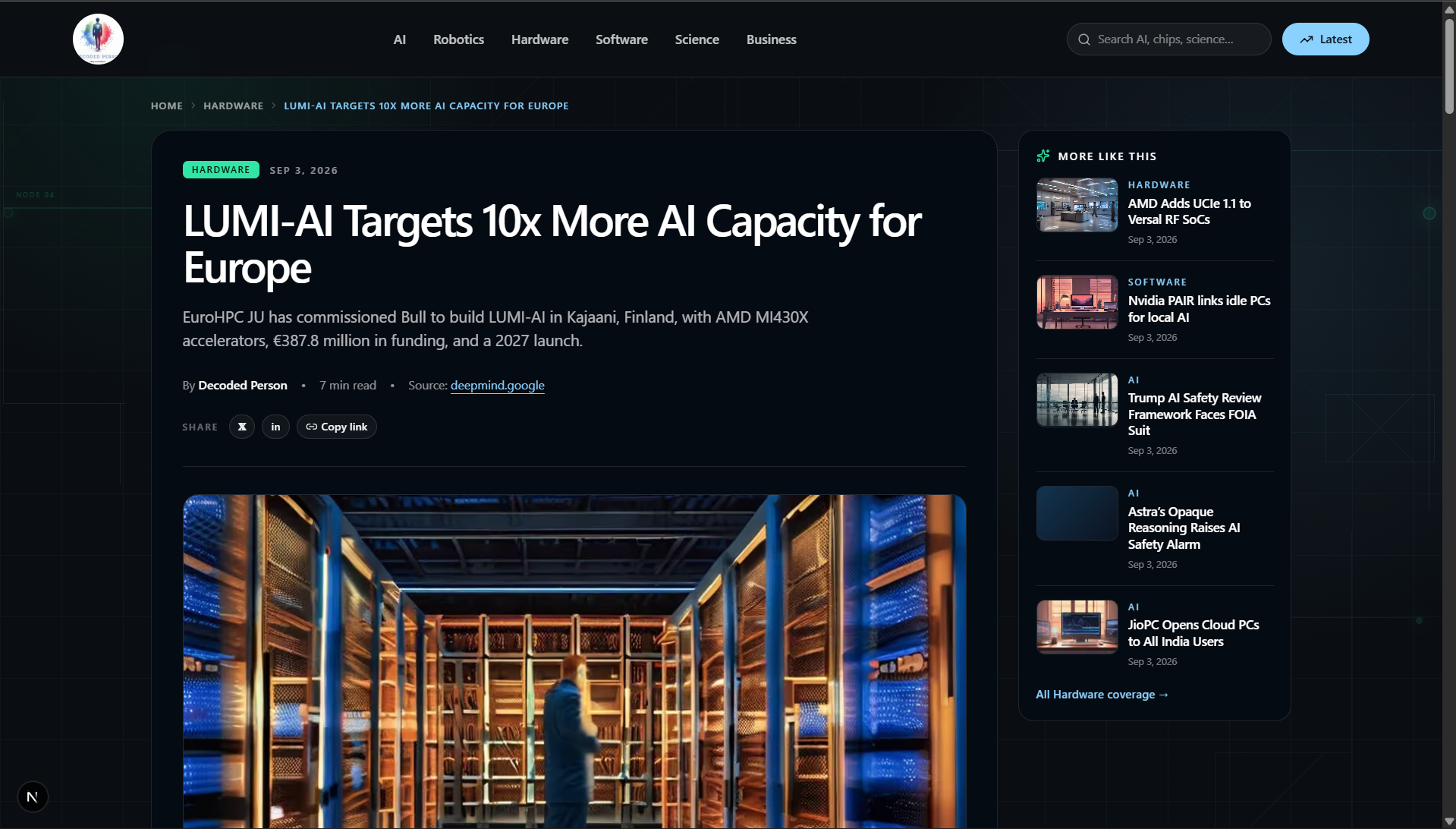The width and height of the screenshot is (1456, 829).
Task: Click the sparkle icon beside More Like This
Action: point(1043,156)
